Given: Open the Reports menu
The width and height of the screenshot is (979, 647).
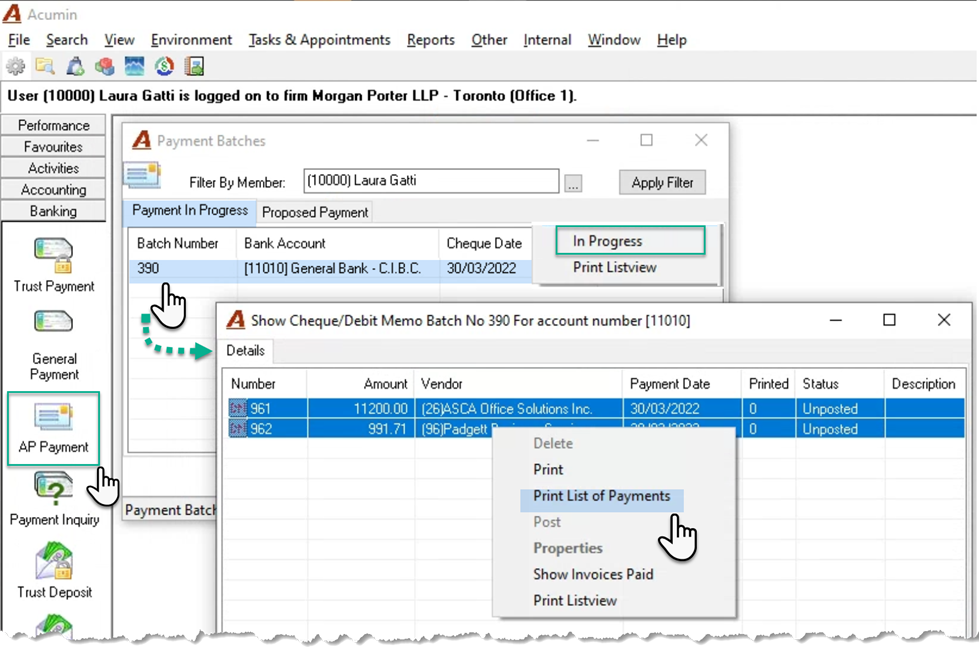Looking at the screenshot, I should (x=431, y=40).
